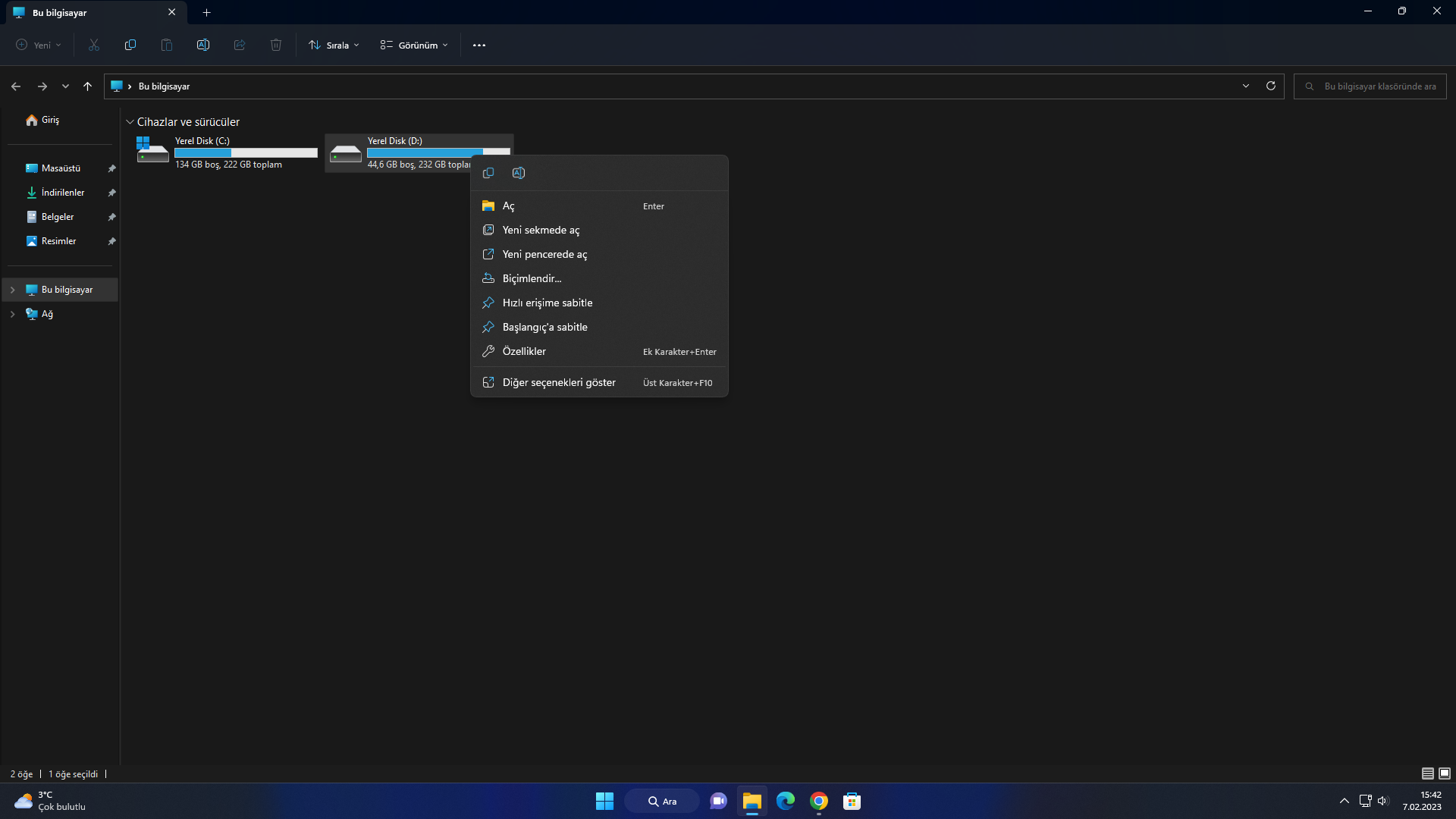Open İndirilenler in the sidebar
The width and height of the screenshot is (1456, 819).
63,193
